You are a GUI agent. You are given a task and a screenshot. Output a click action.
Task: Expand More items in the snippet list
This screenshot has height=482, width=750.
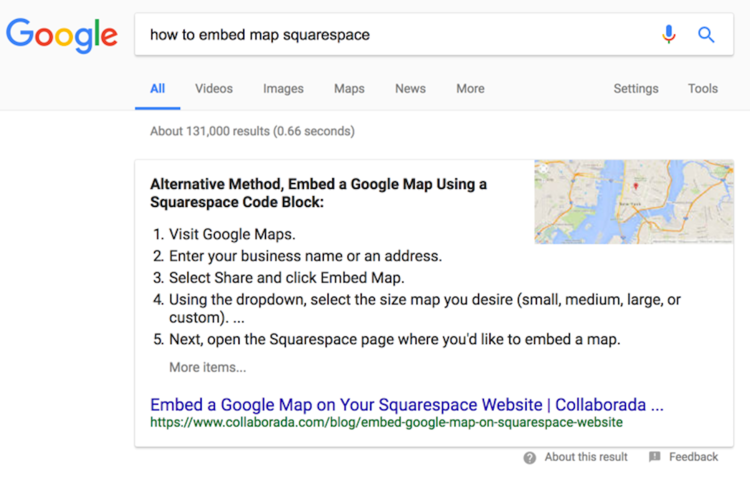208,367
